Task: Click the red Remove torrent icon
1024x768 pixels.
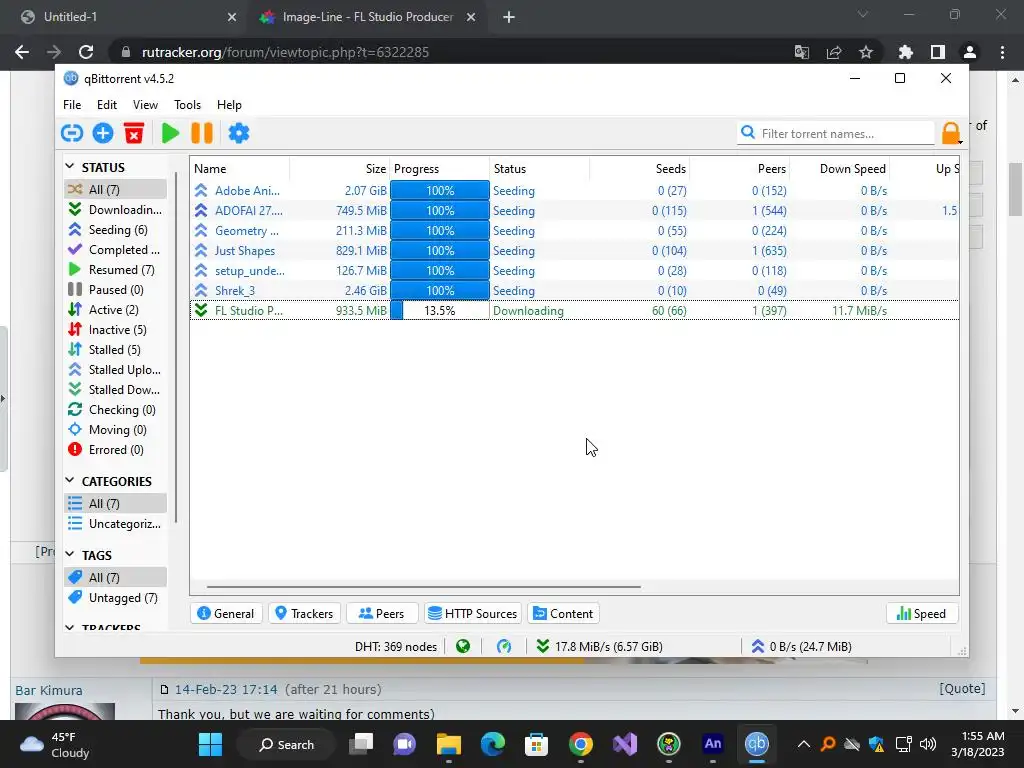Action: 134,133
